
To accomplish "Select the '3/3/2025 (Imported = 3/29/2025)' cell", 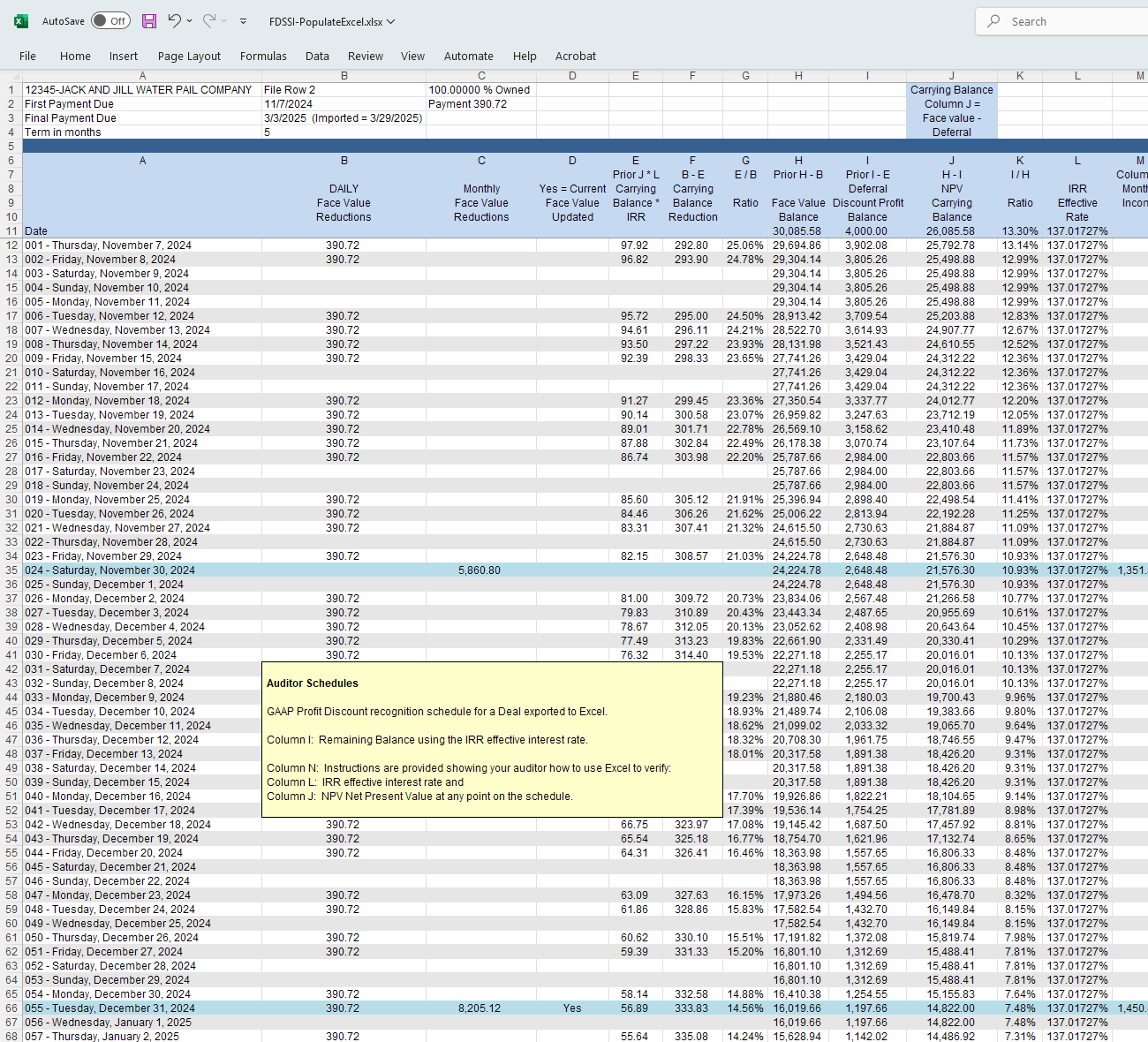I will pos(344,118).
